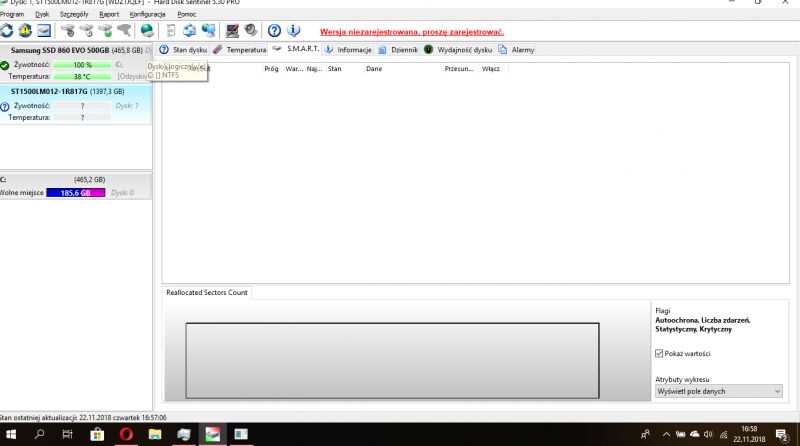Click the Hard Disk Sentinel taskbar icon
The width and height of the screenshot is (800, 446).
point(213,434)
